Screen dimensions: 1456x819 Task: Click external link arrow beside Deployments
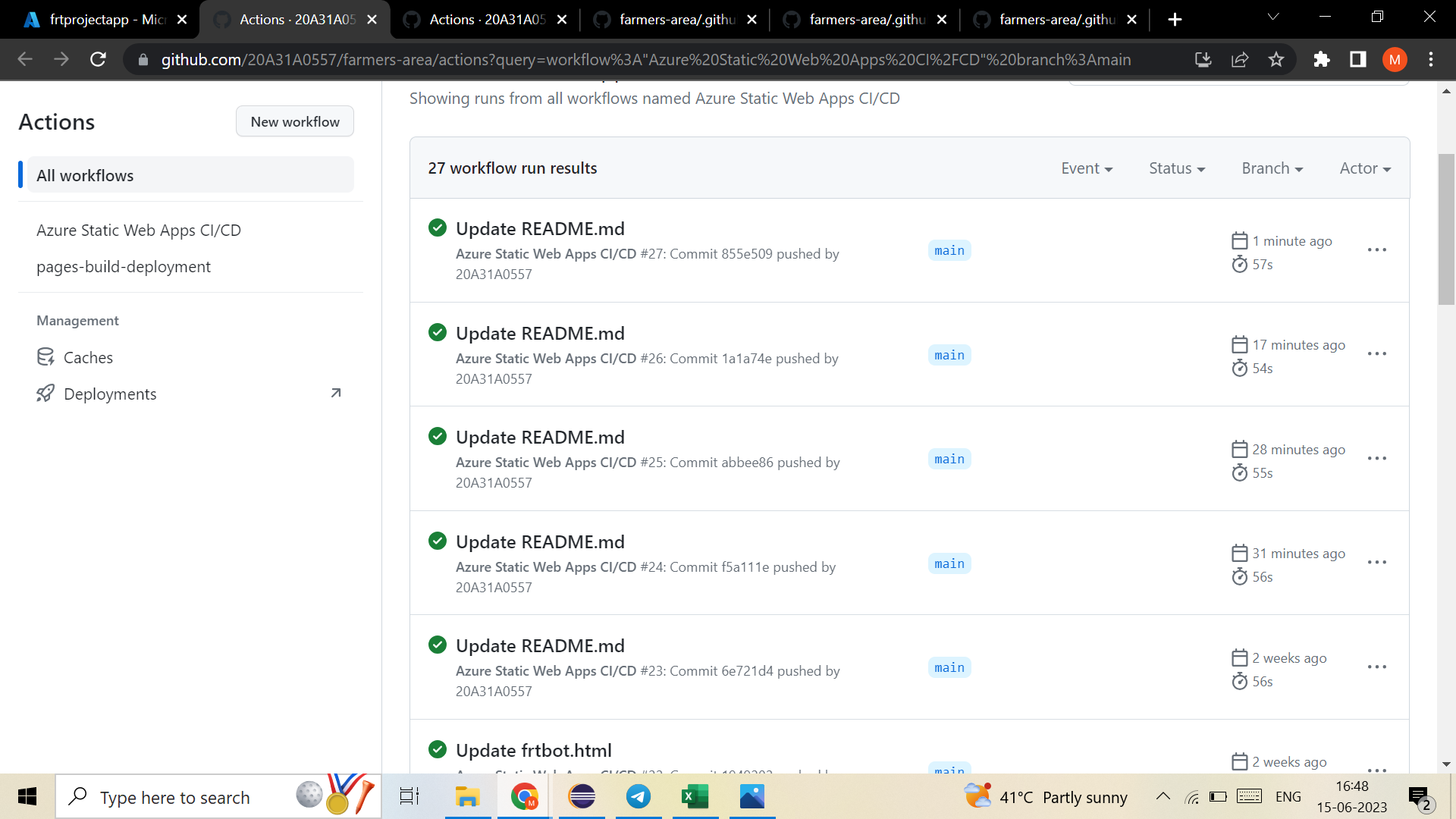(334, 393)
